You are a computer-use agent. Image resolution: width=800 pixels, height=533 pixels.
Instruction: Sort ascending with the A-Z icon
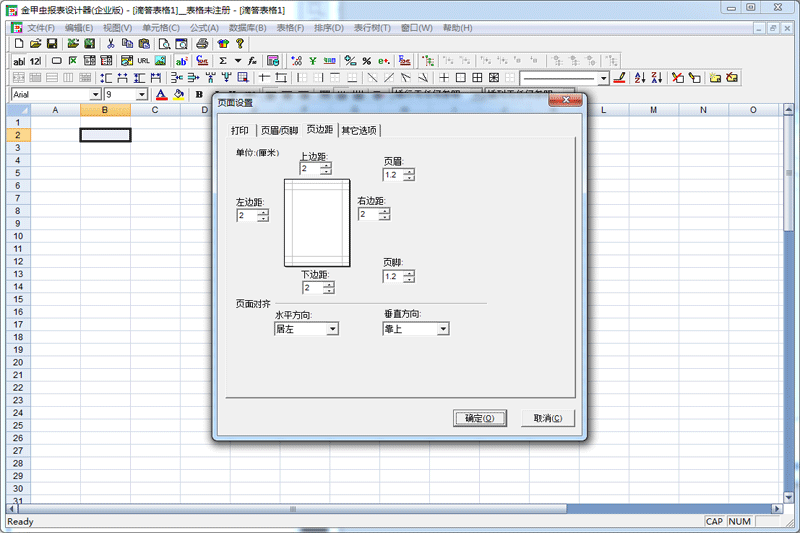[640, 78]
